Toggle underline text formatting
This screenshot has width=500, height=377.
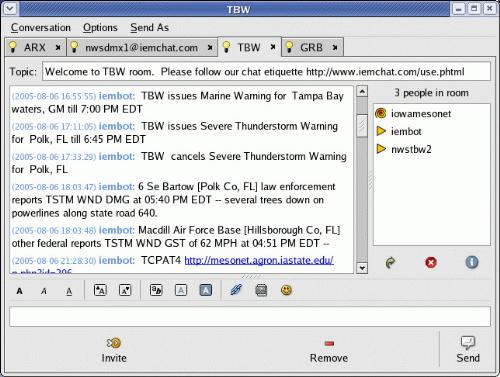[69, 291]
